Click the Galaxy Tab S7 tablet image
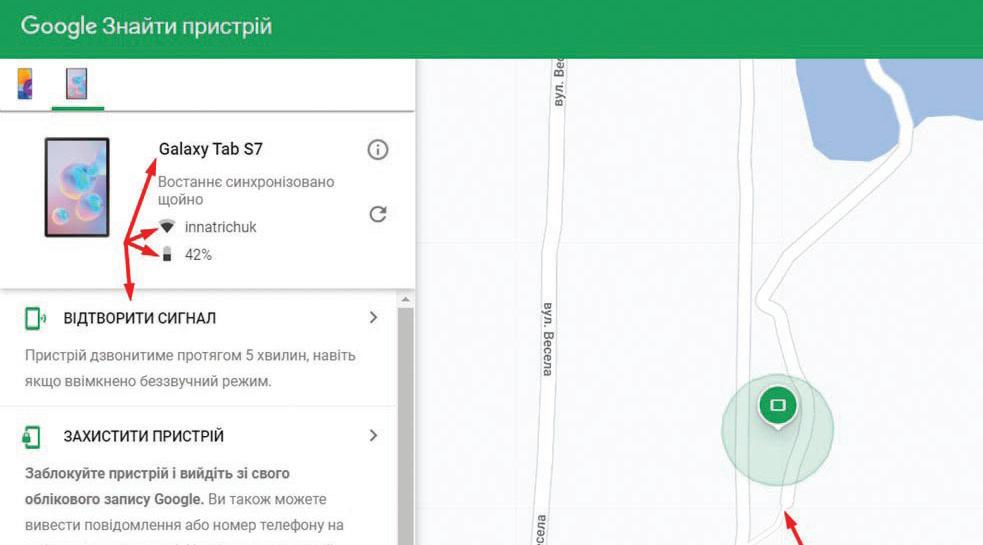 pyautogui.click(x=76, y=188)
